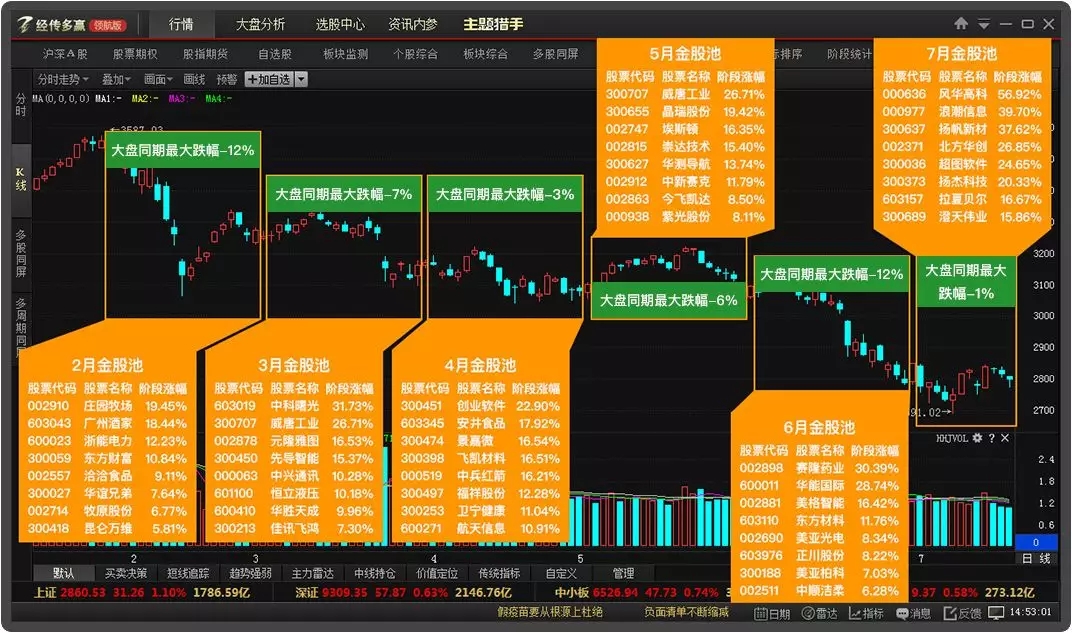
Task: Click 000636 风华高科 in the 7月金股池 list
Action: (962, 94)
